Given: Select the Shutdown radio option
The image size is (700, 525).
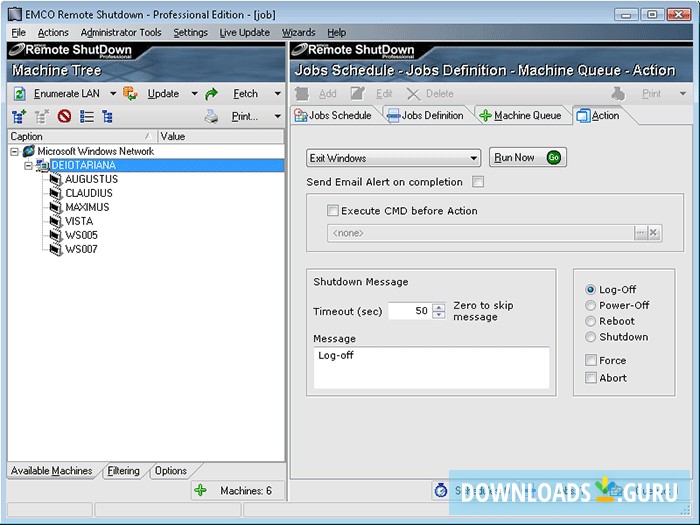Looking at the screenshot, I should (x=590, y=337).
